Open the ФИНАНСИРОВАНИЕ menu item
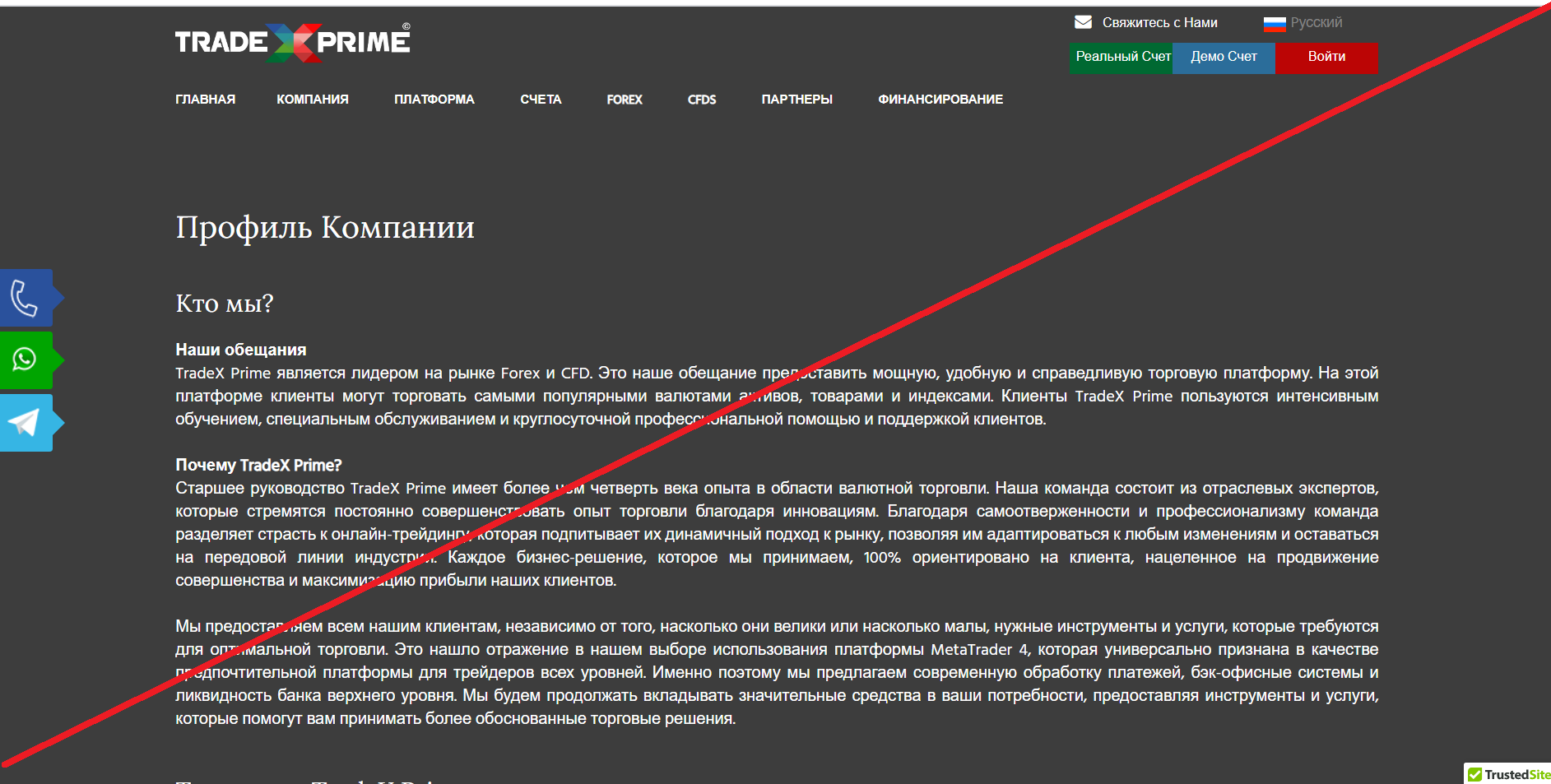The image size is (1551, 784). click(x=940, y=100)
